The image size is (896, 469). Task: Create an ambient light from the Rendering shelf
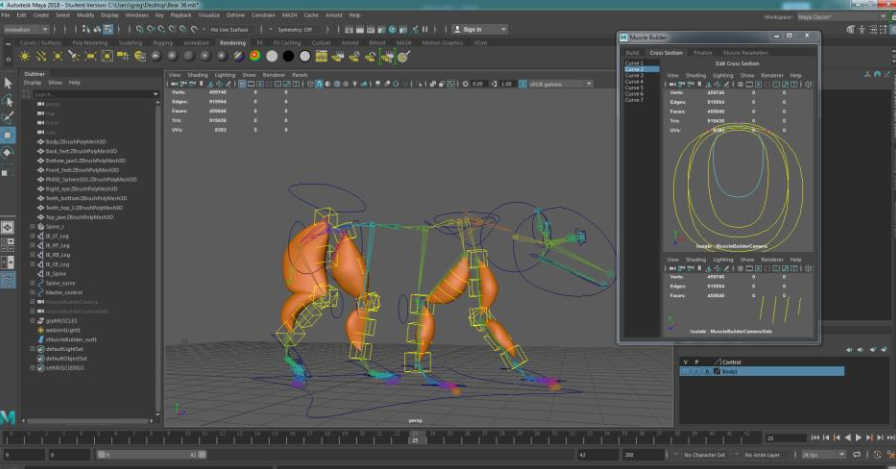coord(25,56)
